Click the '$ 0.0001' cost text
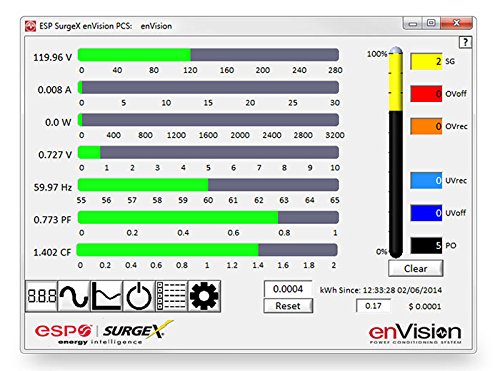Viewport: 500px width, 371px height. click(x=425, y=306)
